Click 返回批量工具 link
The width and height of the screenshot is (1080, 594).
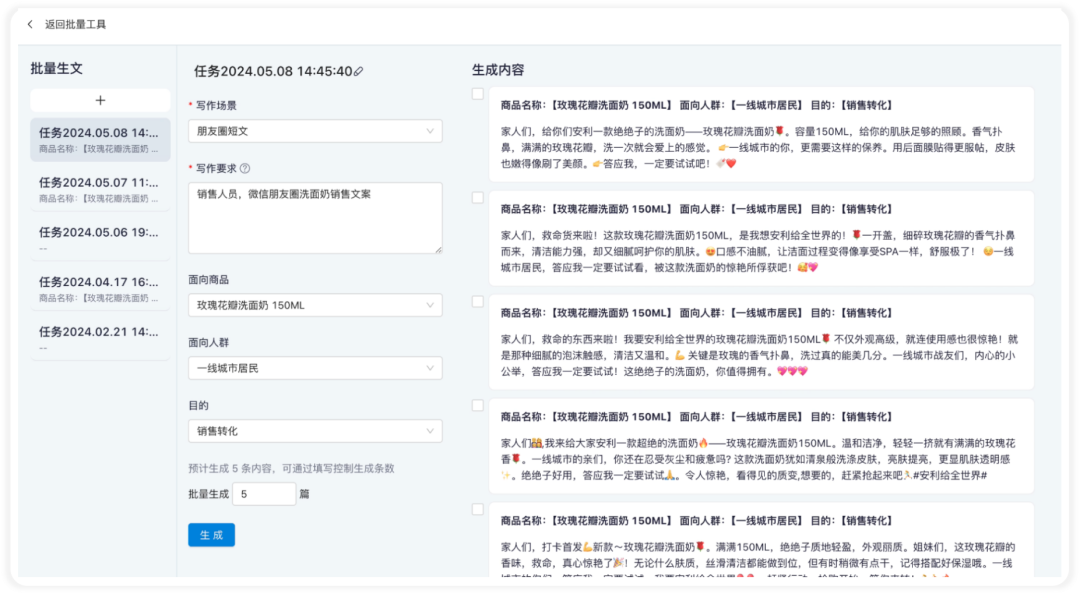(x=76, y=24)
